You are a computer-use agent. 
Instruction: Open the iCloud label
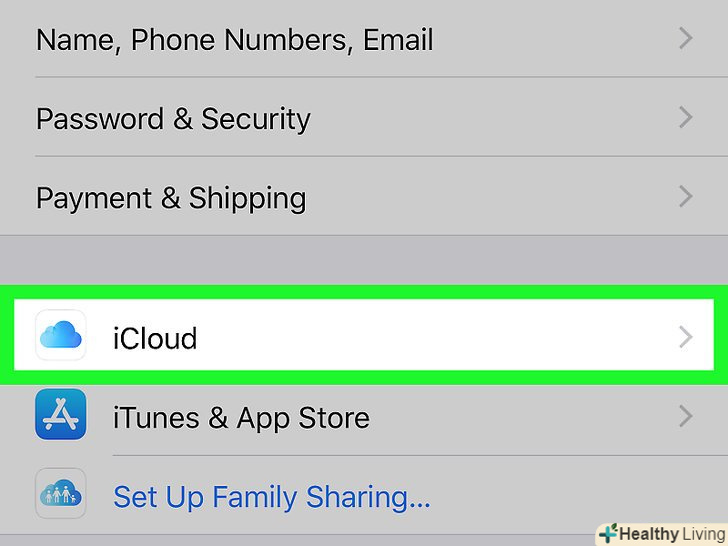tap(155, 338)
